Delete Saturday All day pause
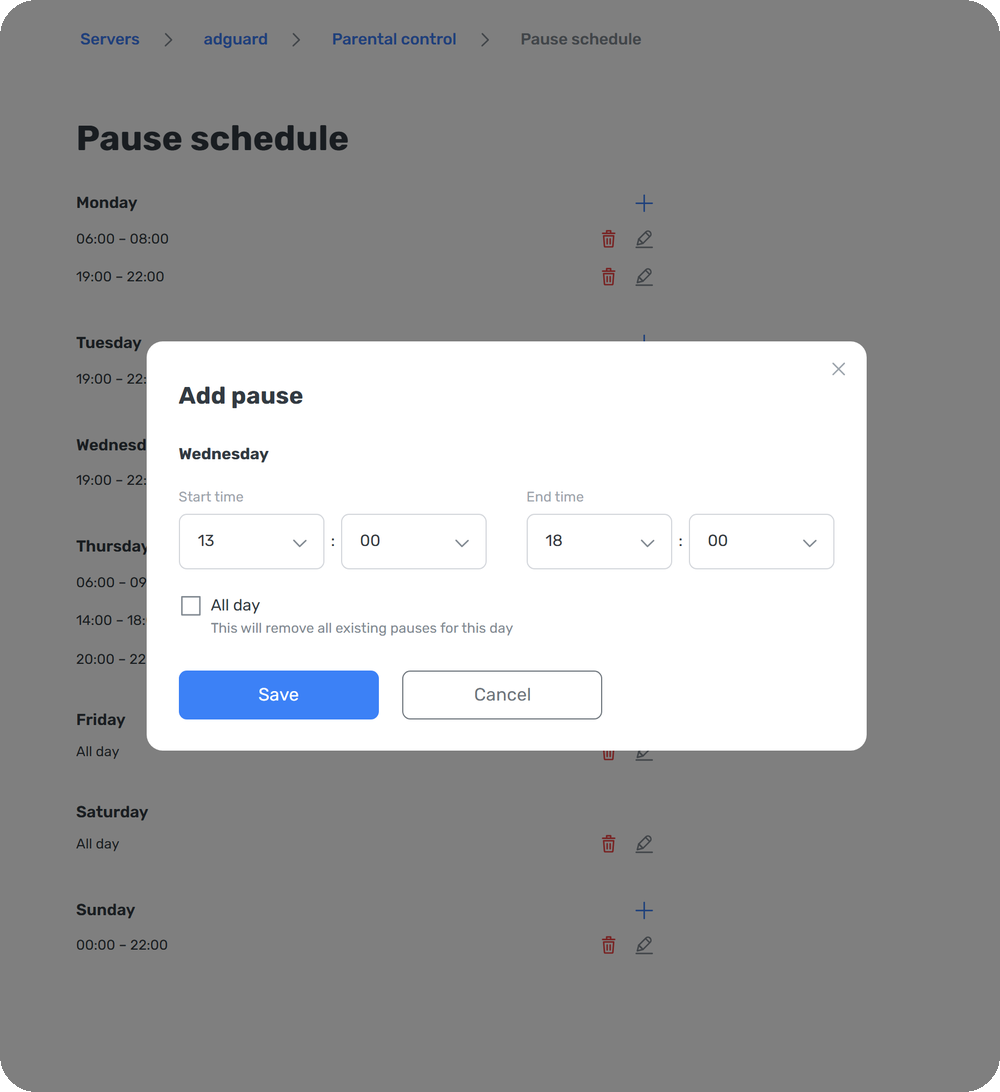Screen dimensions: 1000x1092 [x=608, y=844]
